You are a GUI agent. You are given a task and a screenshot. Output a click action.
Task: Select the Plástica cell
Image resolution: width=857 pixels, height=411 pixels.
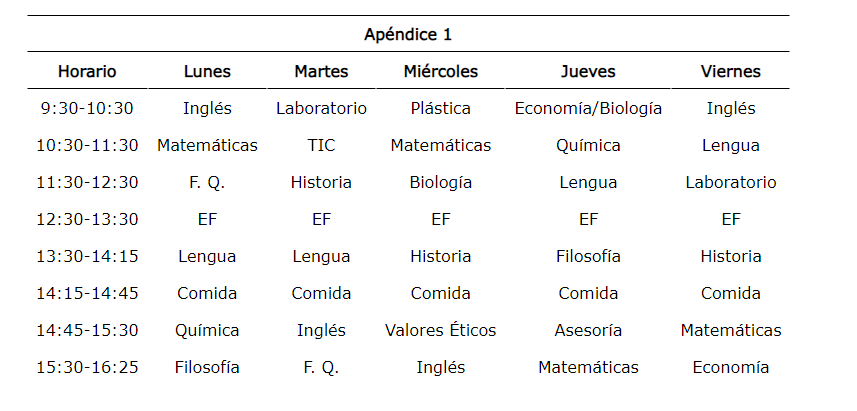440,108
